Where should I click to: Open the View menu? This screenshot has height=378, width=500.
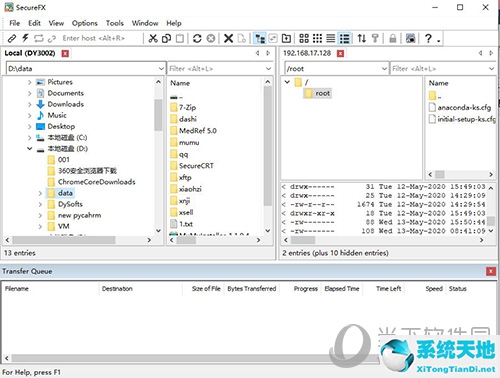click(56, 23)
